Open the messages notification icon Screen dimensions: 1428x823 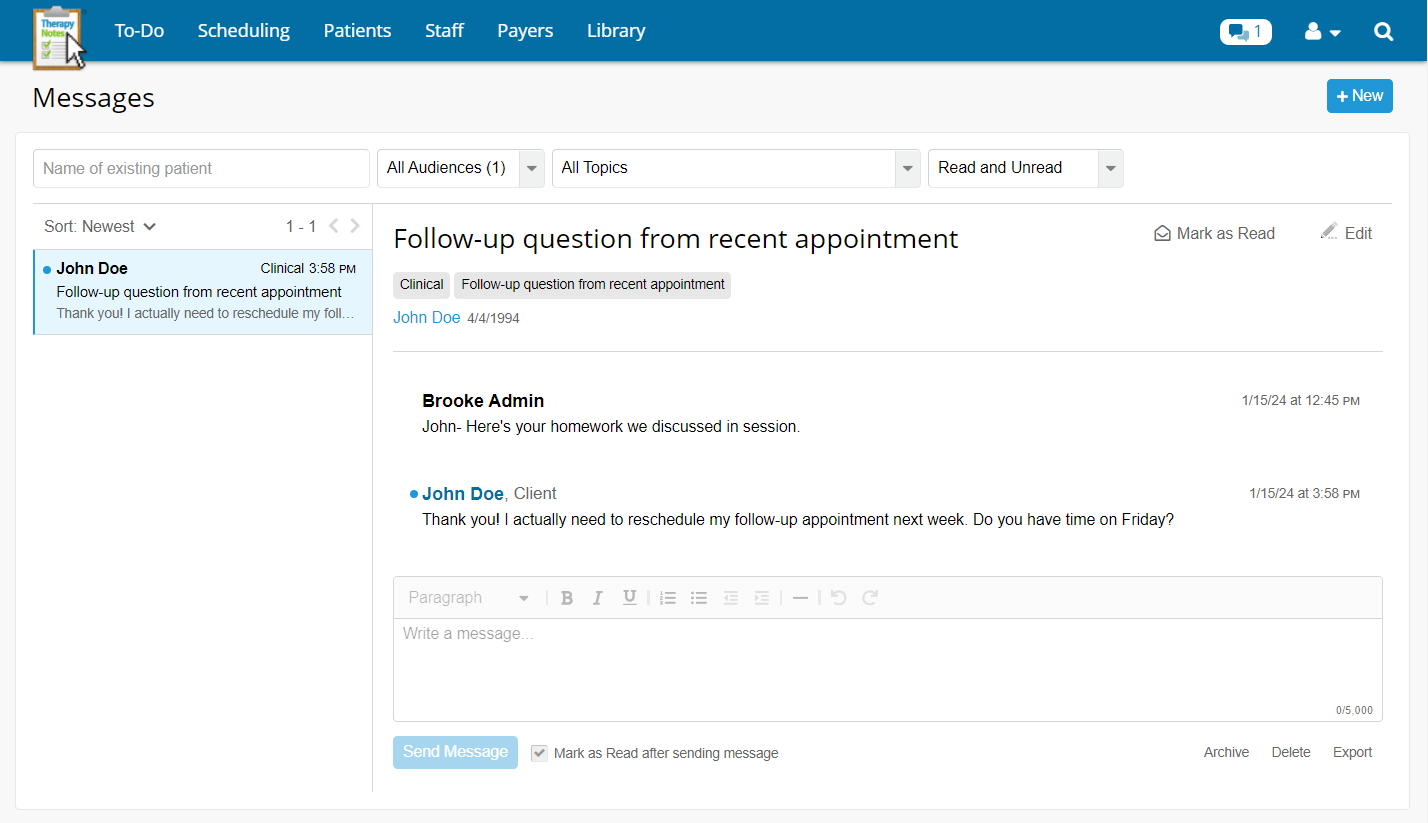[1245, 32]
